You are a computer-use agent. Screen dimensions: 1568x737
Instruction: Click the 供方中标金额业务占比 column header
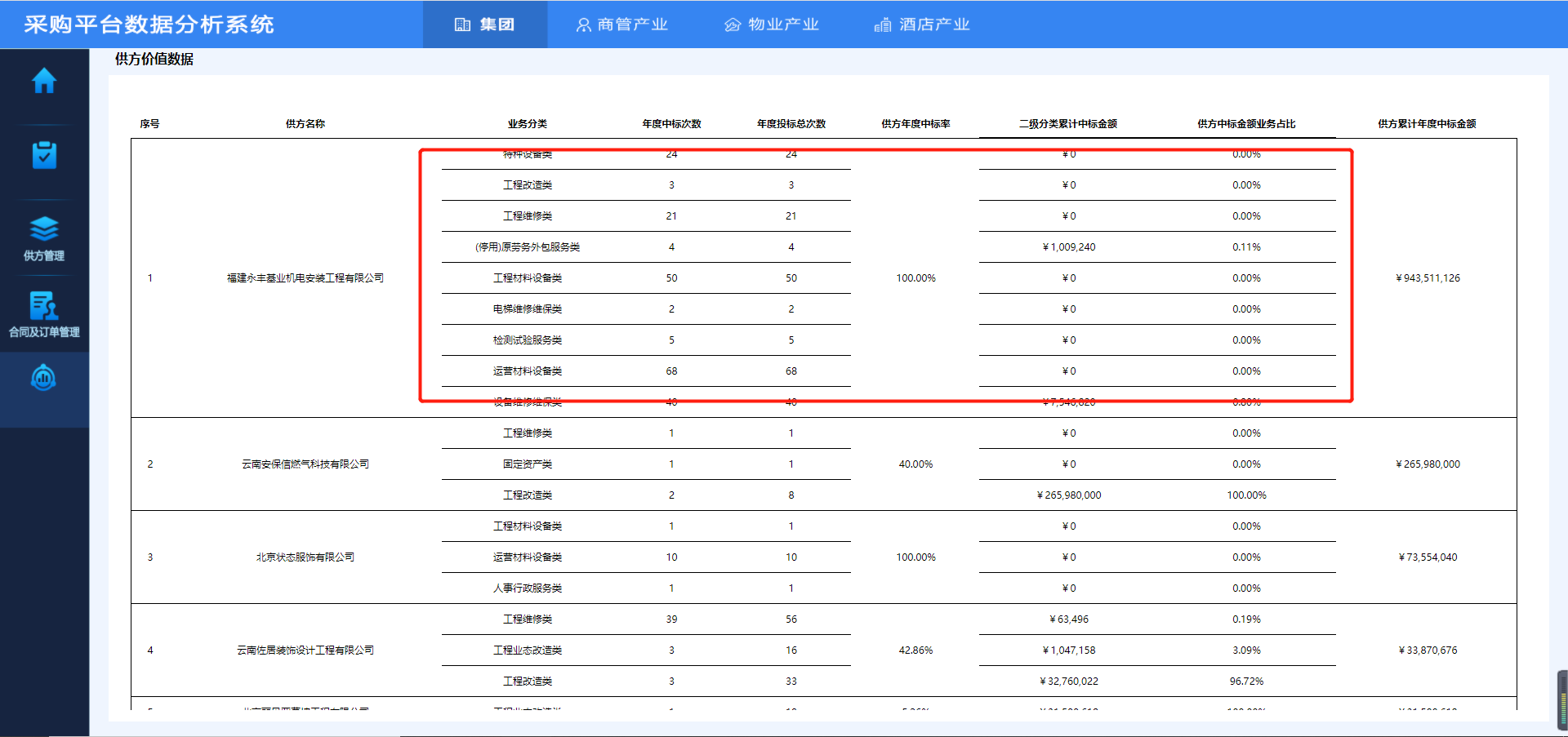[1246, 124]
